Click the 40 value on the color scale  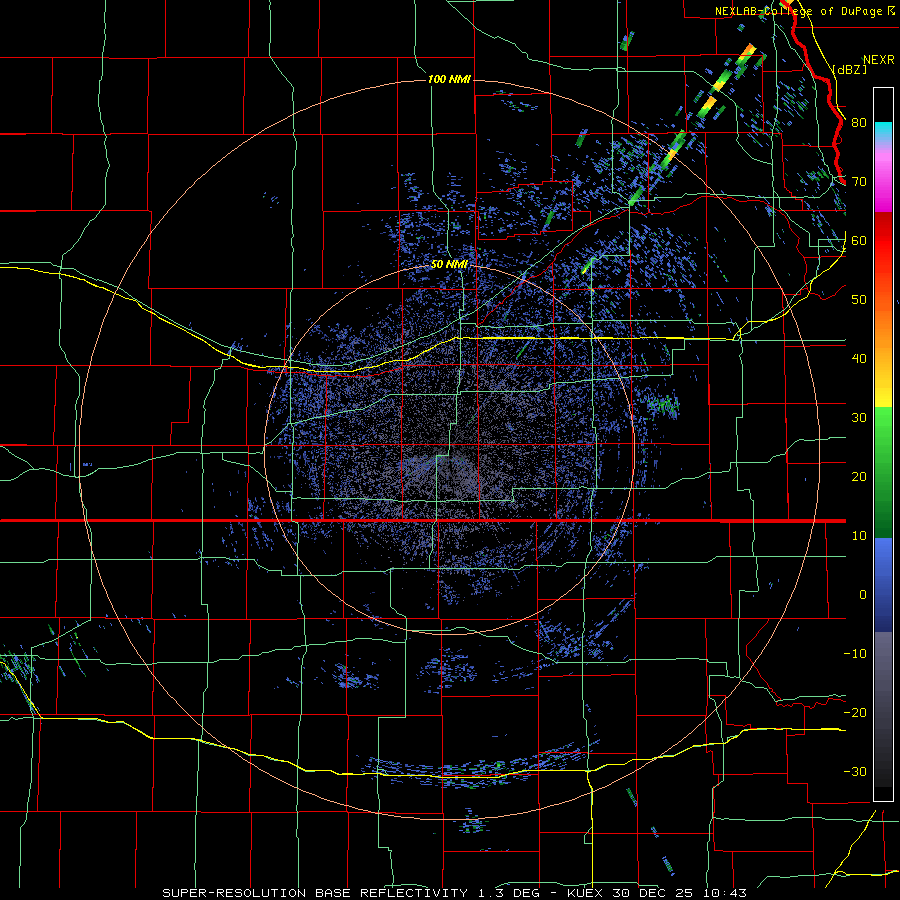point(859,359)
